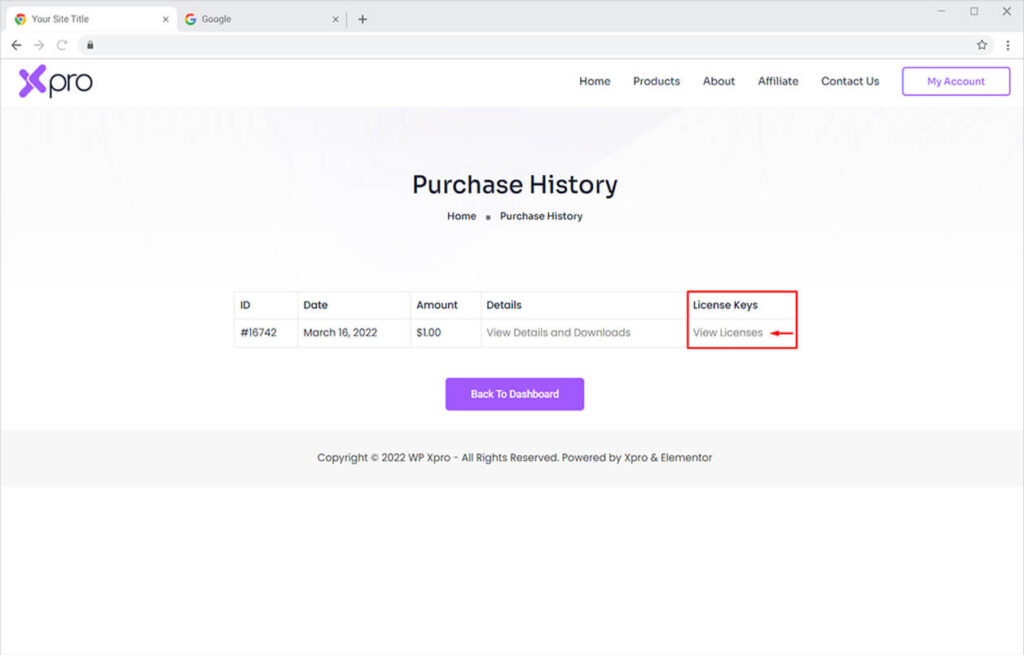Go to the Products menu item
Image resolution: width=1024 pixels, height=655 pixels.
pyautogui.click(x=656, y=82)
